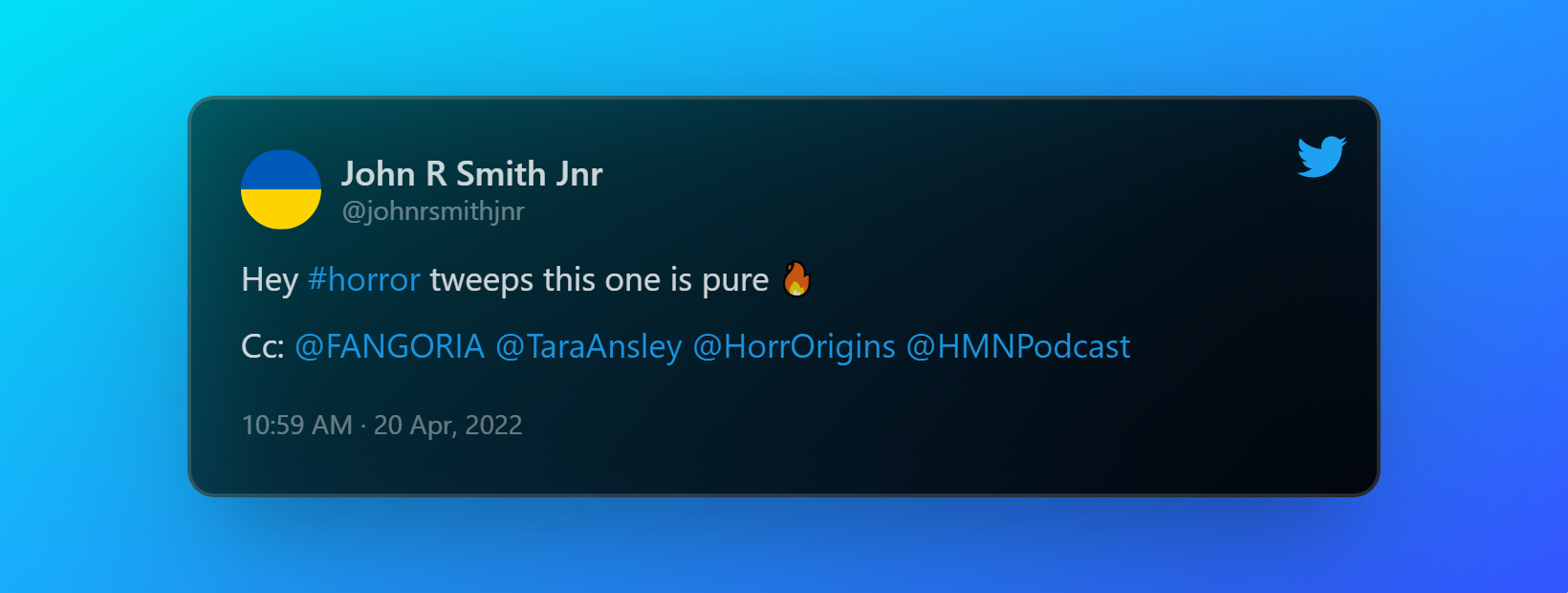Visit the @FANGORIA mention
Viewport: 1568px width, 593px height.
pyautogui.click(x=390, y=346)
